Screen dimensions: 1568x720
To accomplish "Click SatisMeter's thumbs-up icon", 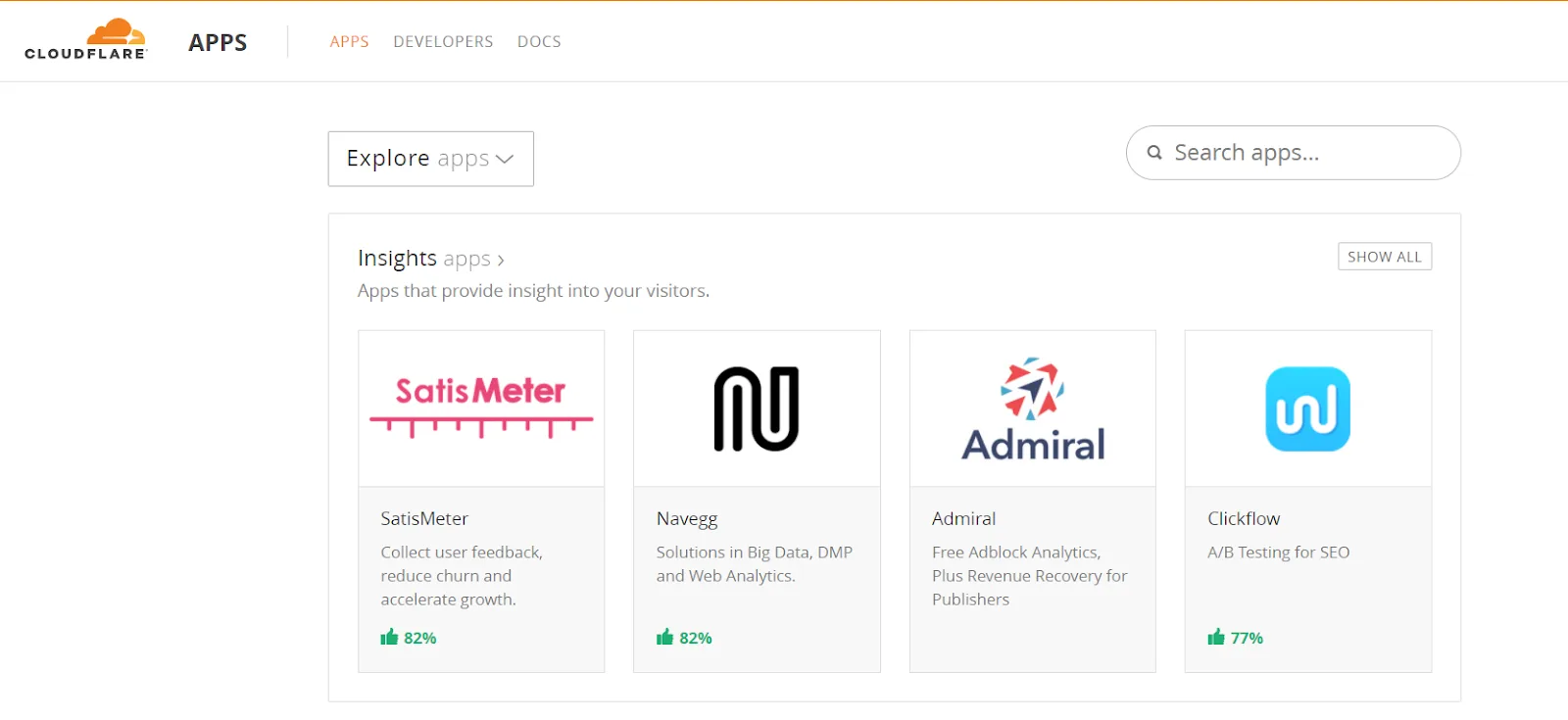I will (389, 637).
